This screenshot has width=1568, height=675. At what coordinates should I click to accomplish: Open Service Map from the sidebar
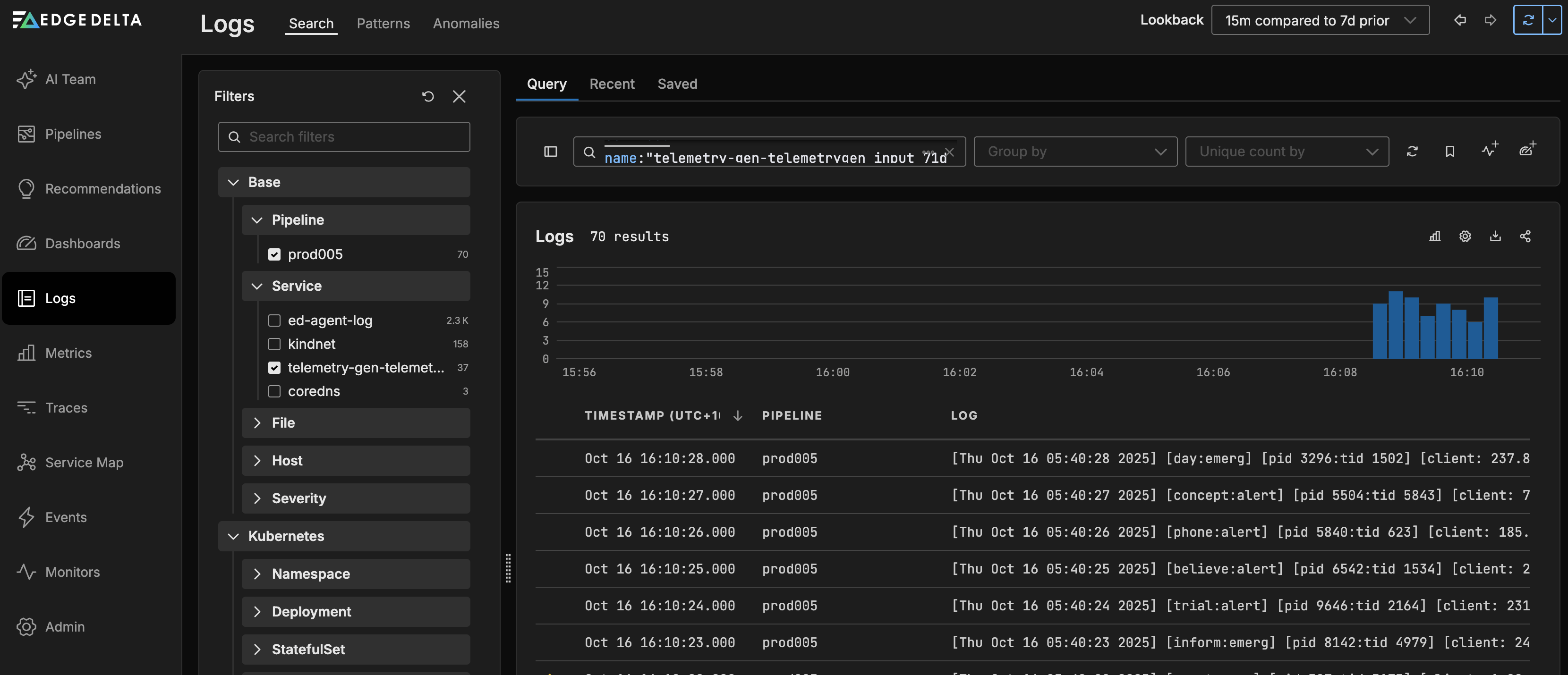[84, 462]
